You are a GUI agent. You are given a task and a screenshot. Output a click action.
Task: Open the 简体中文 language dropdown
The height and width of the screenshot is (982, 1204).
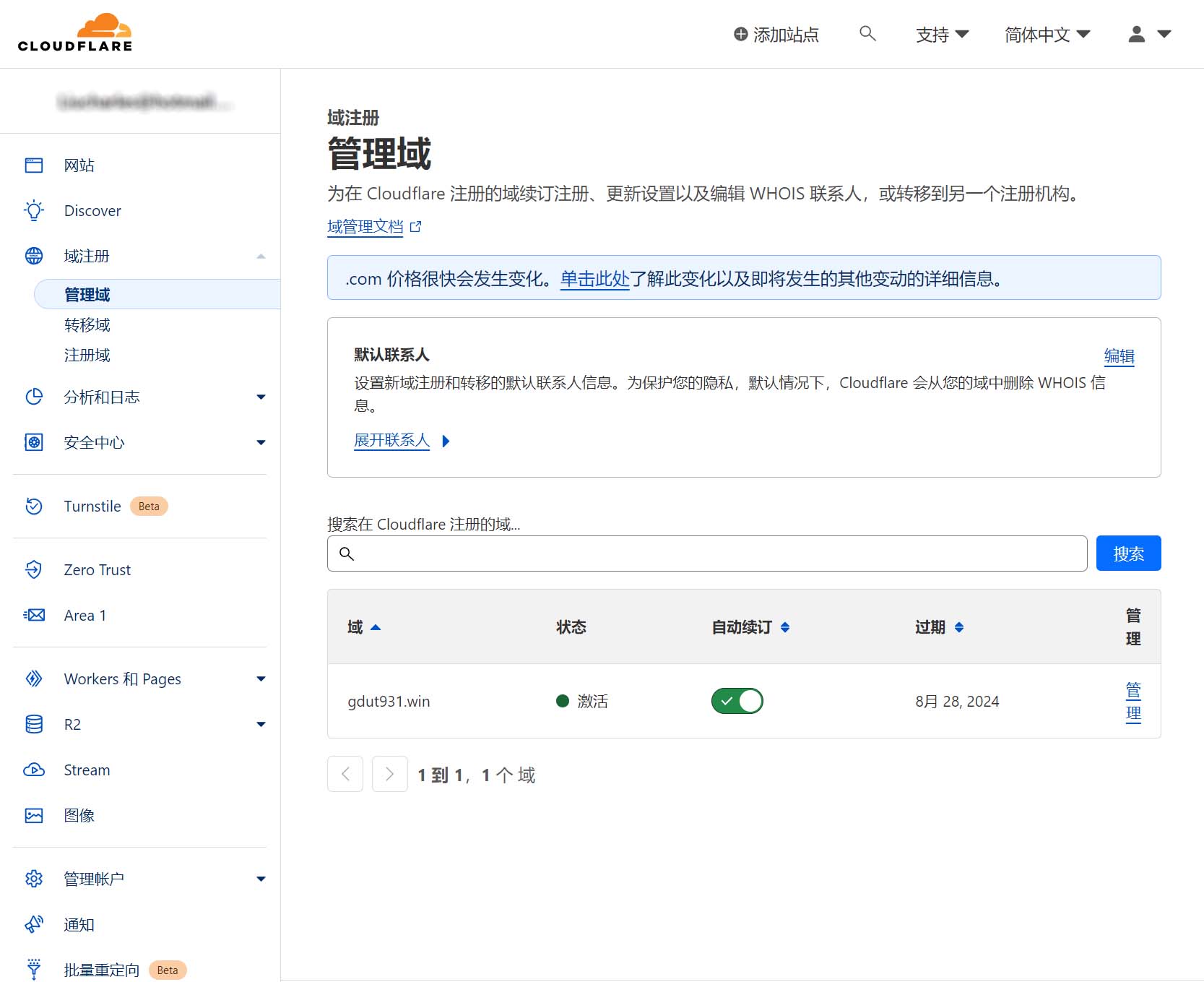coord(1047,34)
